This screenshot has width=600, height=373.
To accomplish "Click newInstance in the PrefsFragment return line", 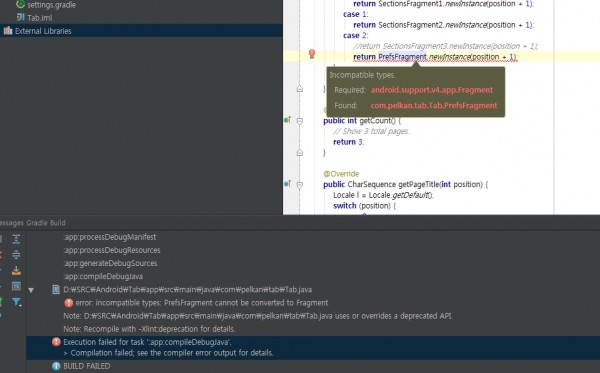I will 450,57.
